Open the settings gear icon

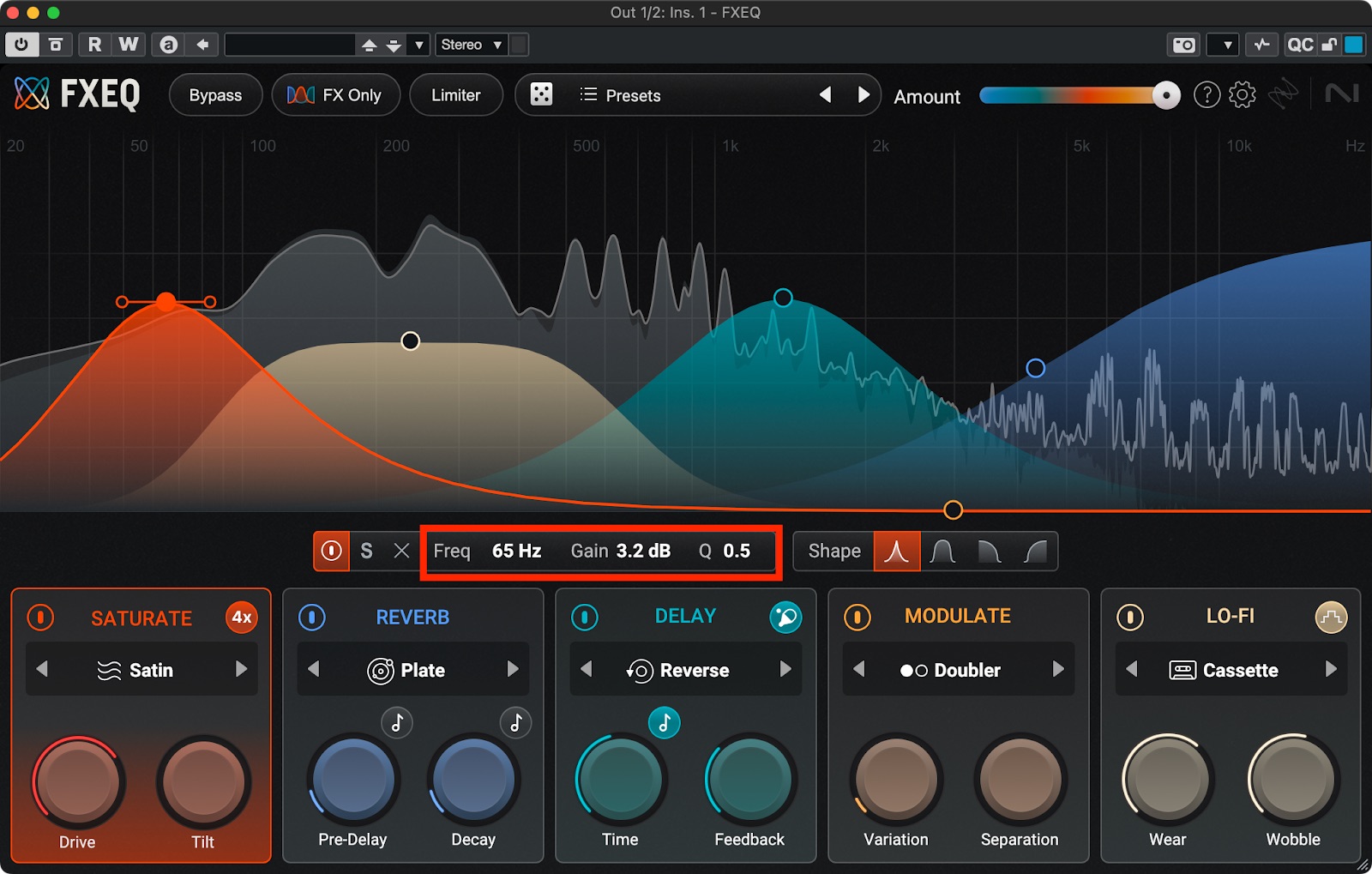1242,94
